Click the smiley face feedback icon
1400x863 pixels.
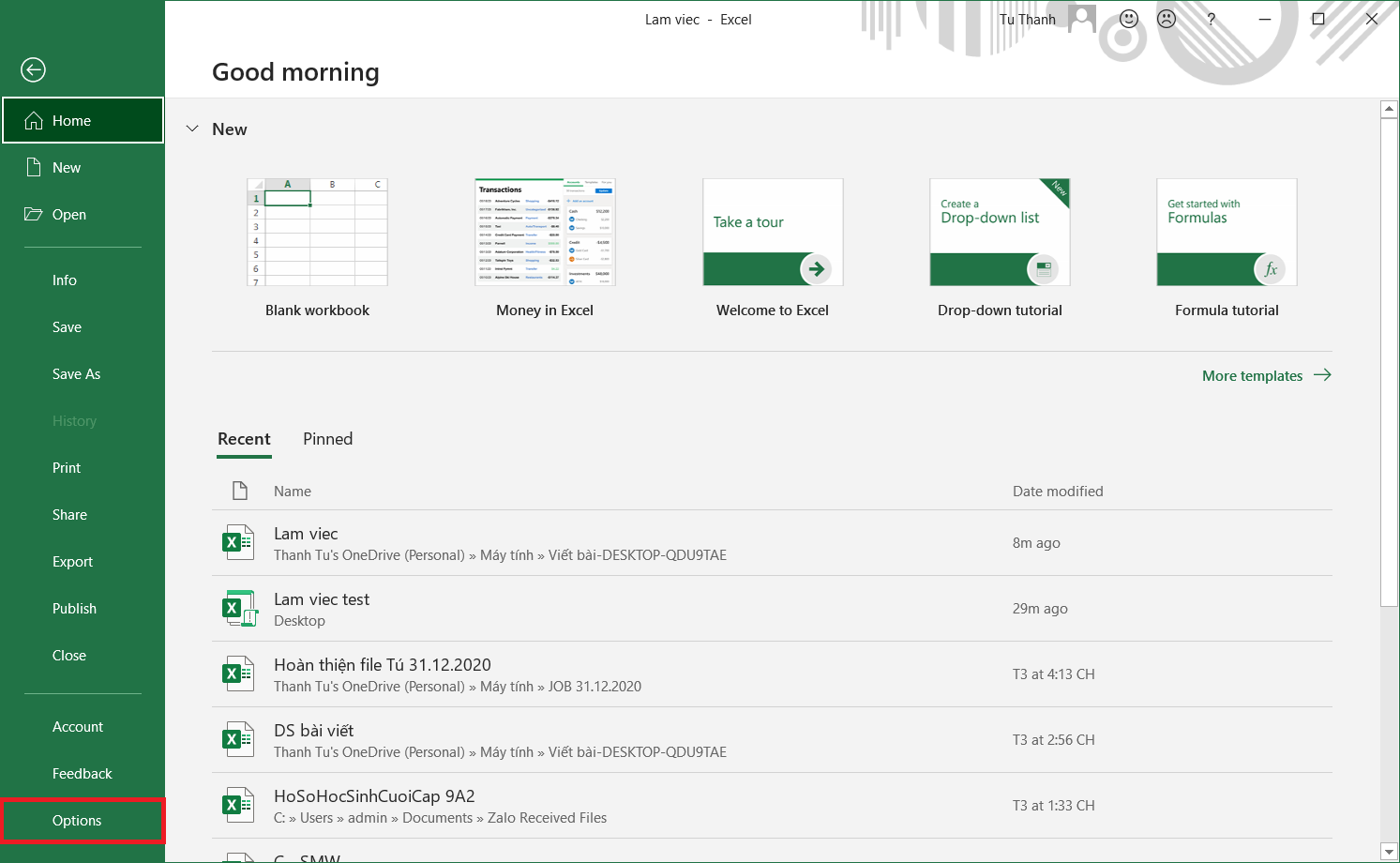coord(1129,19)
